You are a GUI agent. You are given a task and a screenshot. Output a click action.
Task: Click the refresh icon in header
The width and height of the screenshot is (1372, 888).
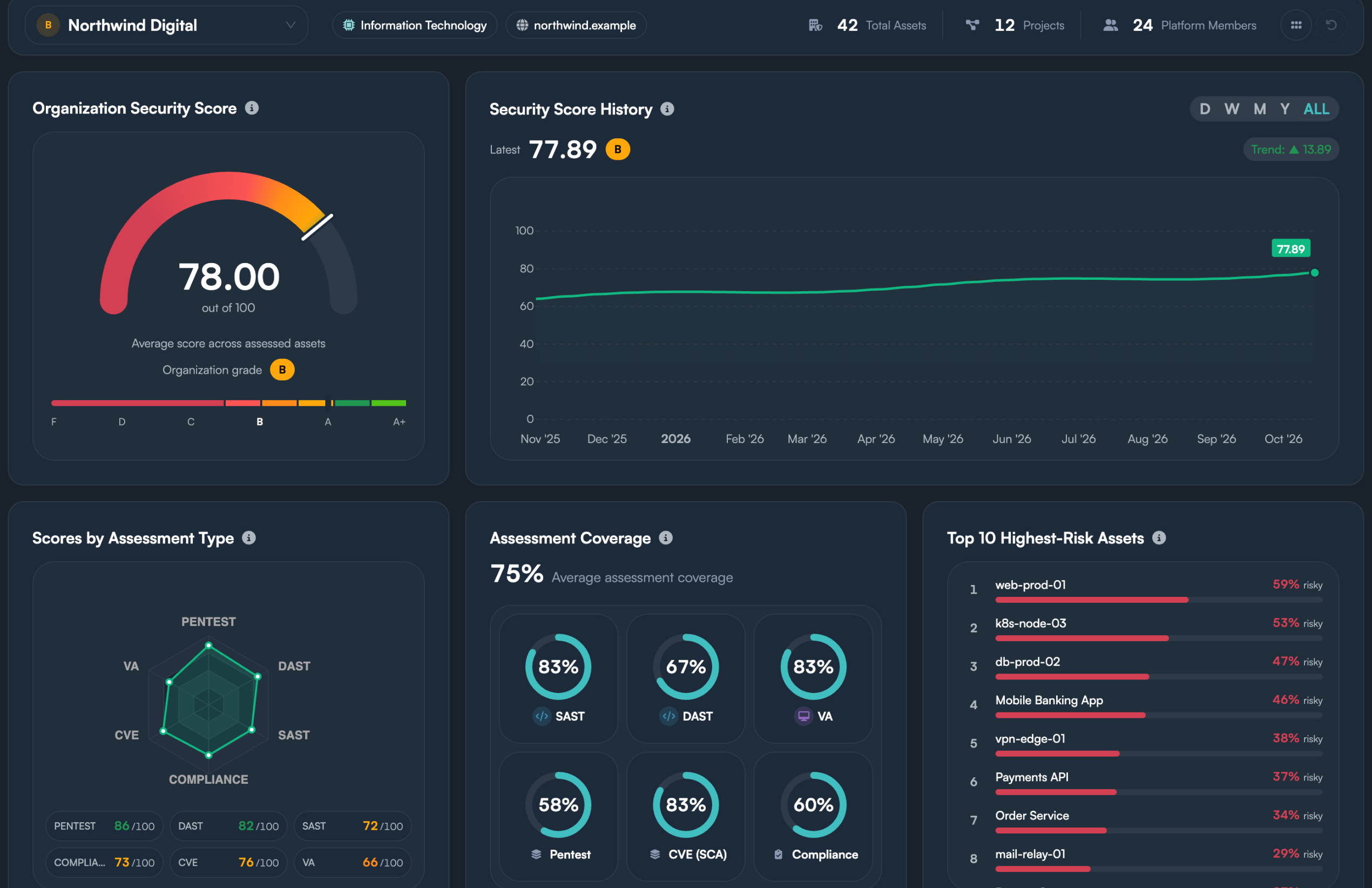1331,25
